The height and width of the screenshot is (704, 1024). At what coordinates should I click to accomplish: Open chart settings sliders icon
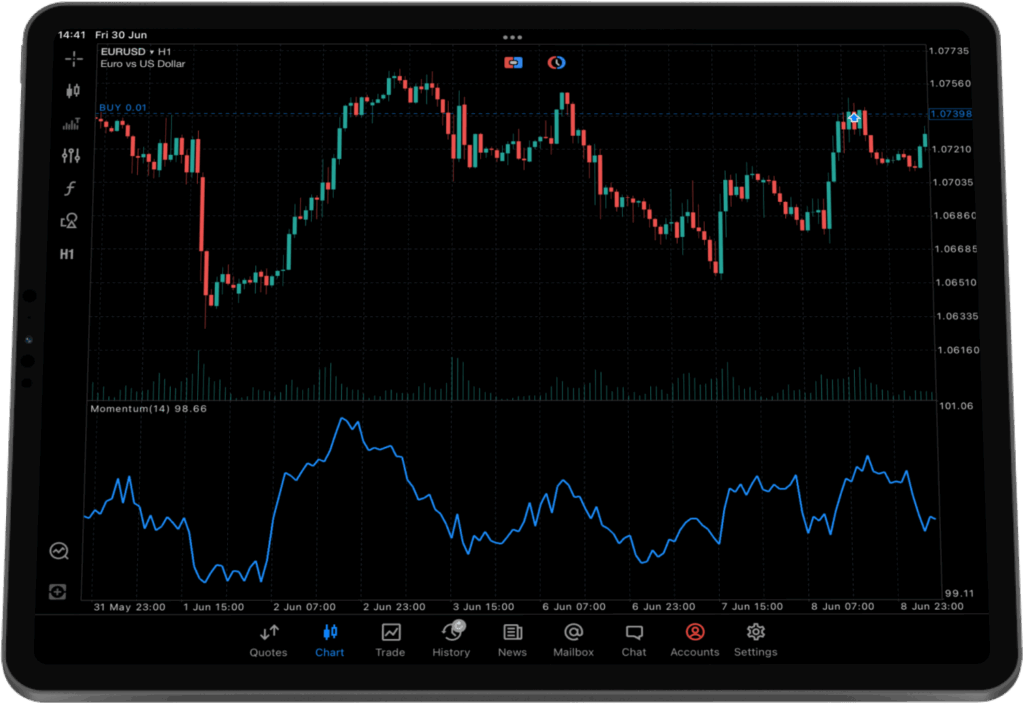tap(71, 155)
